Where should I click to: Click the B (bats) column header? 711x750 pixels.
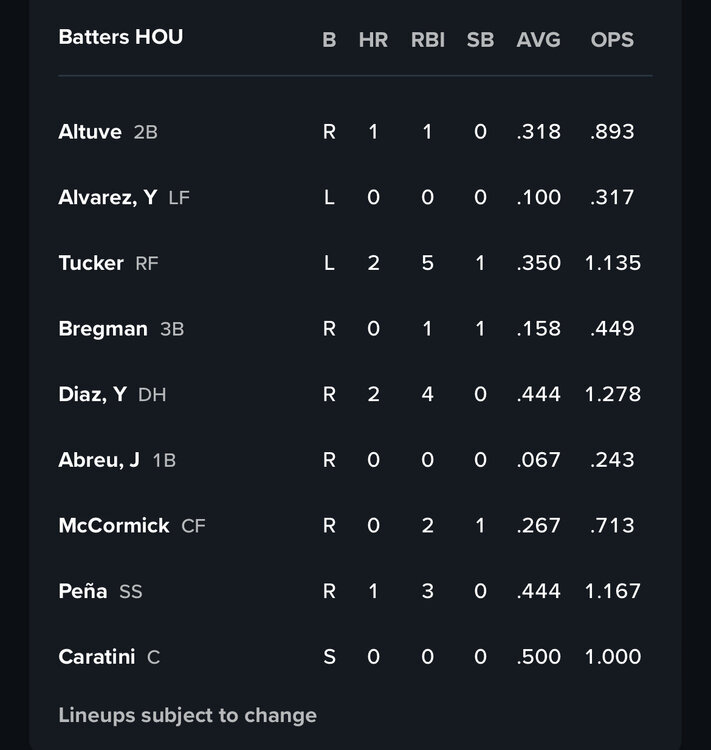[329, 41]
